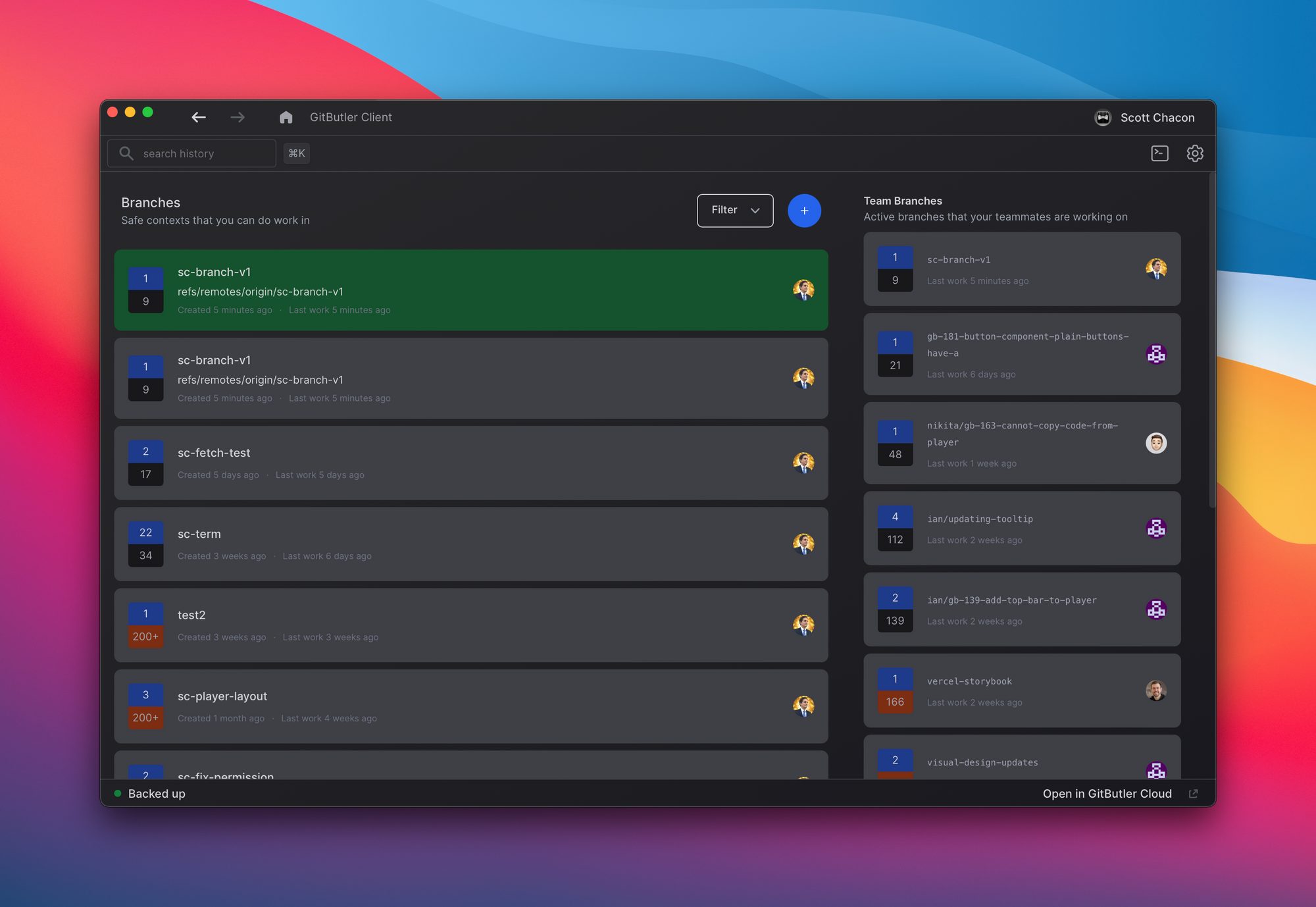This screenshot has width=1316, height=907.
Task: Open external link icon beside GitButler Cloud
Action: click(1193, 794)
